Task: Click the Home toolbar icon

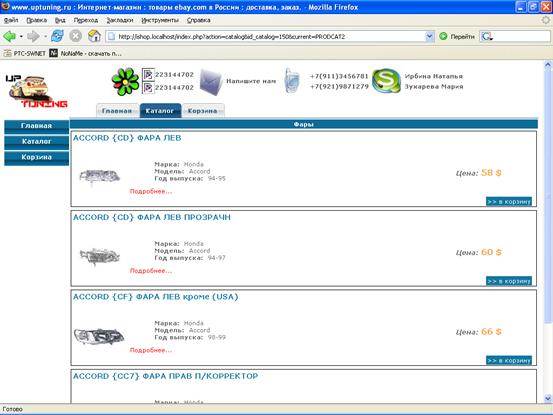Action: 94,36
